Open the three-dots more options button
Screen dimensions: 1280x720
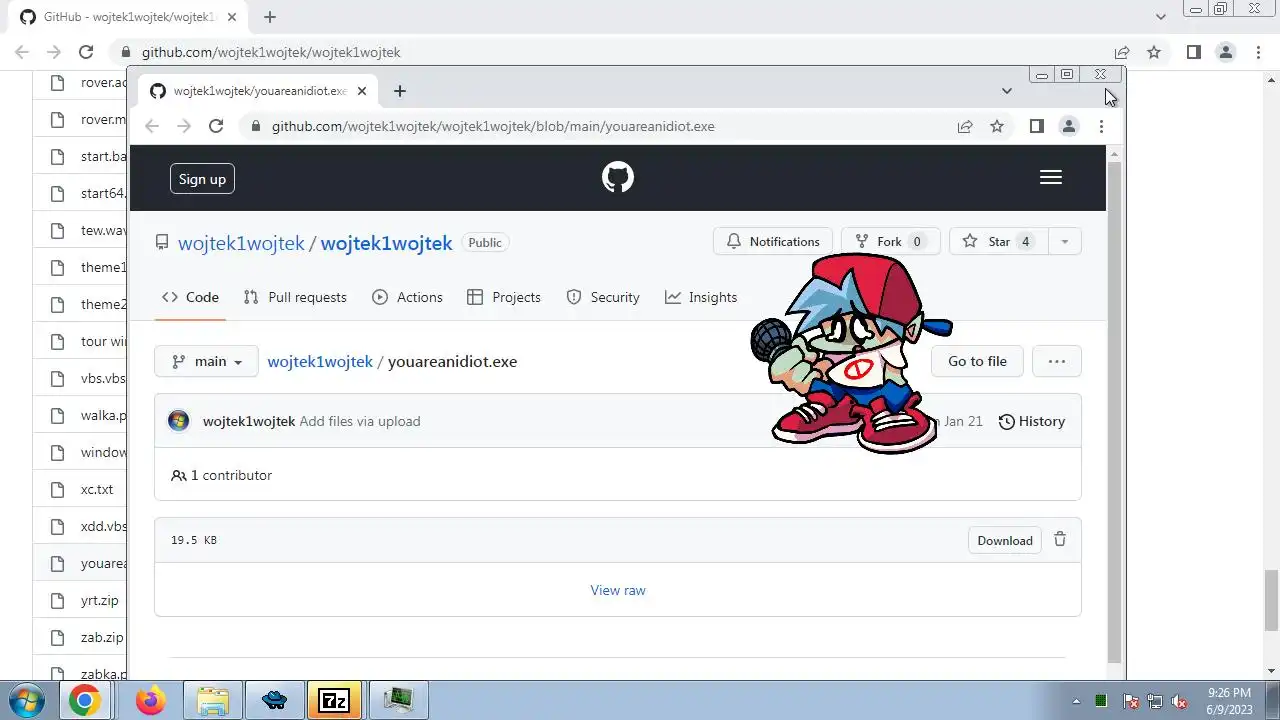click(1057, 361)
